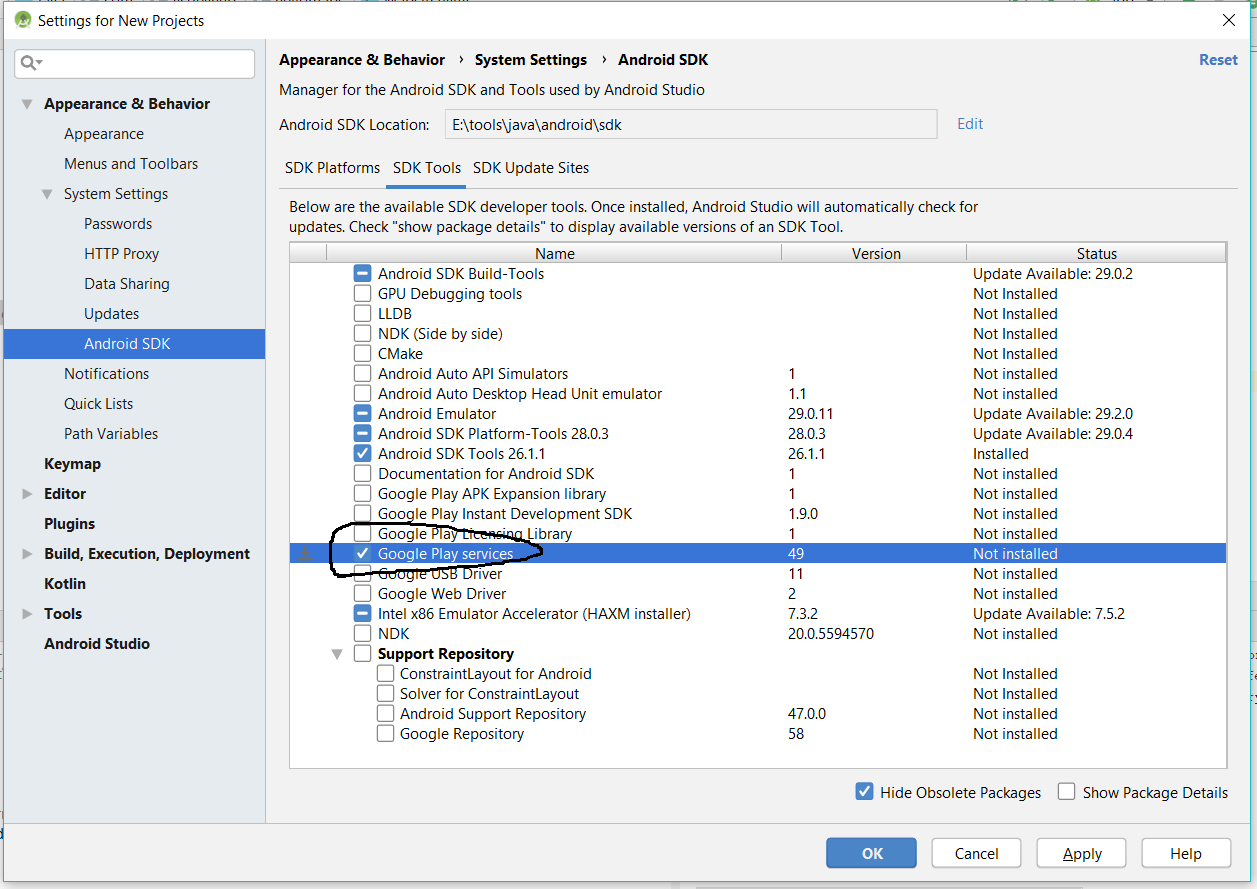This screenshot has width=1257, height=889.
Task: Check the NDK (Side by side) checkbox
Action: [362, 333]
